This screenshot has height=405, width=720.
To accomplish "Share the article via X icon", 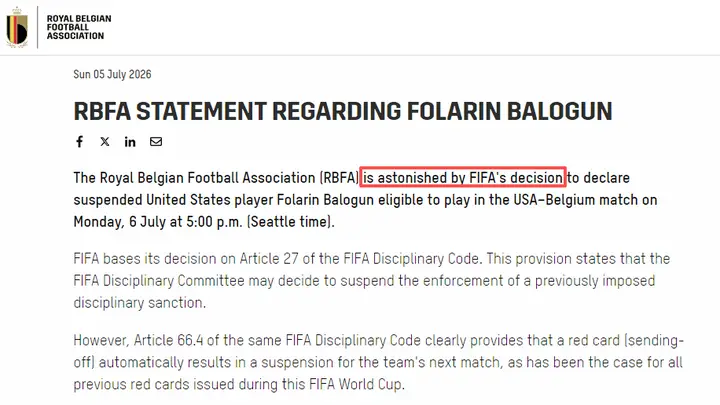I will (x=105, y=141).
